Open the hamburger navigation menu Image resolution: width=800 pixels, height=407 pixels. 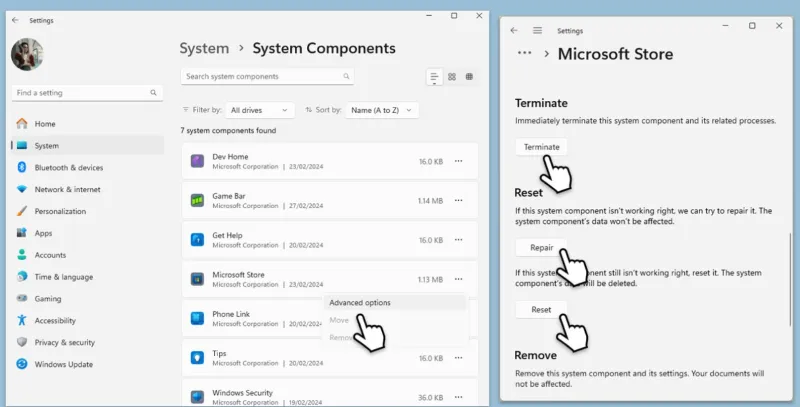pyautogui.click(x=537, y=31)
